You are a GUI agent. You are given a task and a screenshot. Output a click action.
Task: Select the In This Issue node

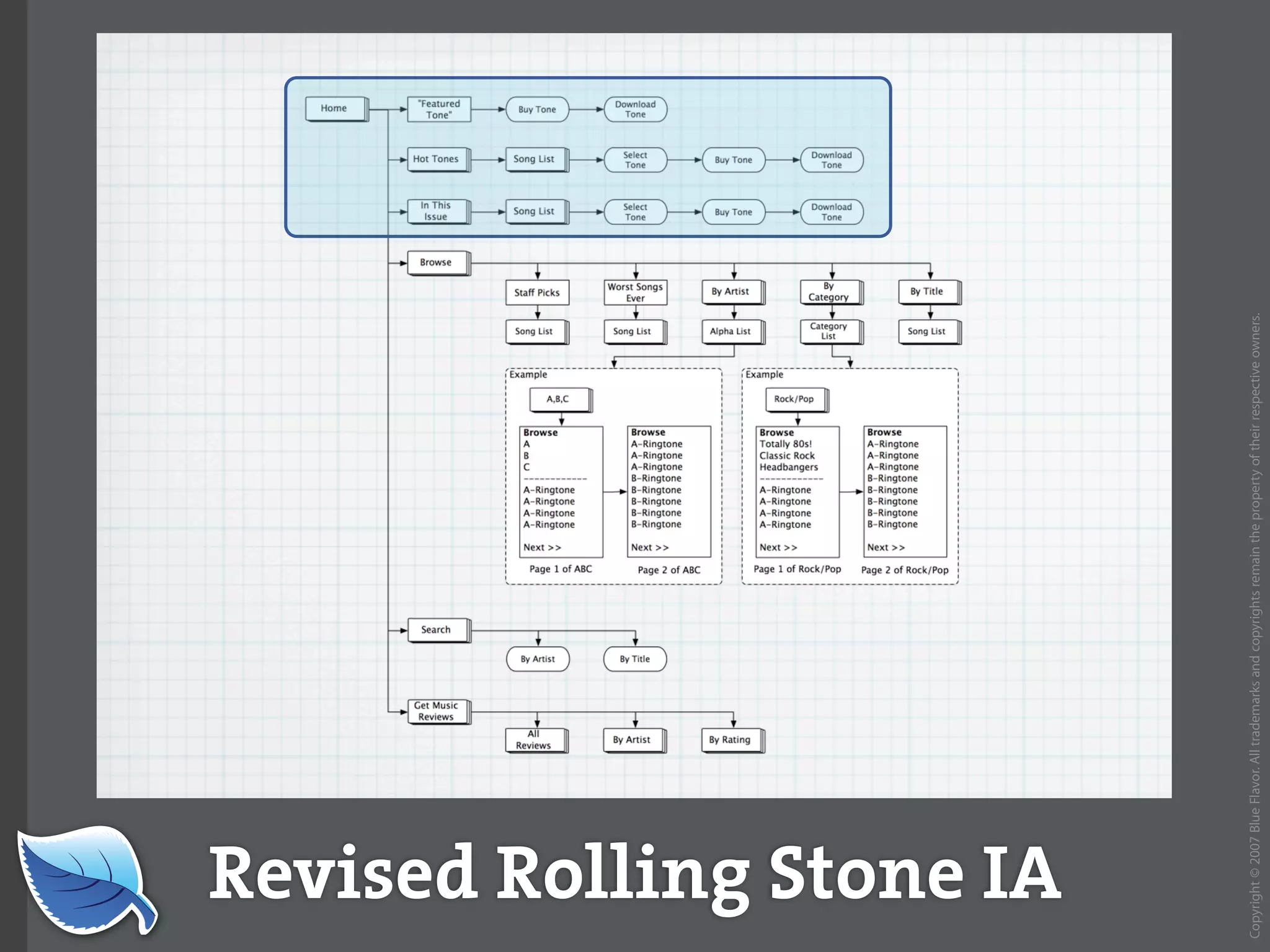click(x=437, y=211)
